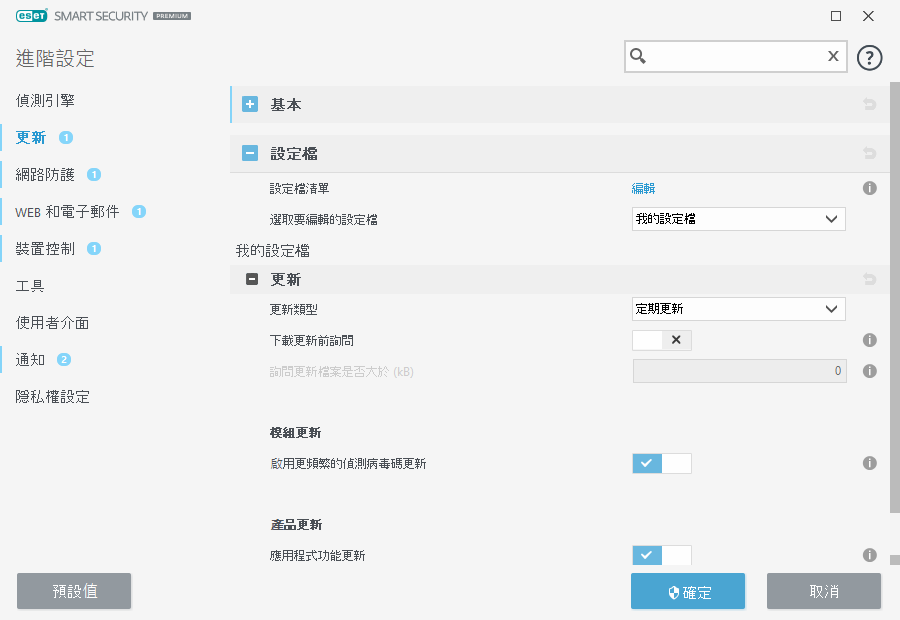Viewport: 900px width, 620px height.
Task: Click info icon for 啟用更頻繁的偵測病毒碼更新
Action: point(869,463)
